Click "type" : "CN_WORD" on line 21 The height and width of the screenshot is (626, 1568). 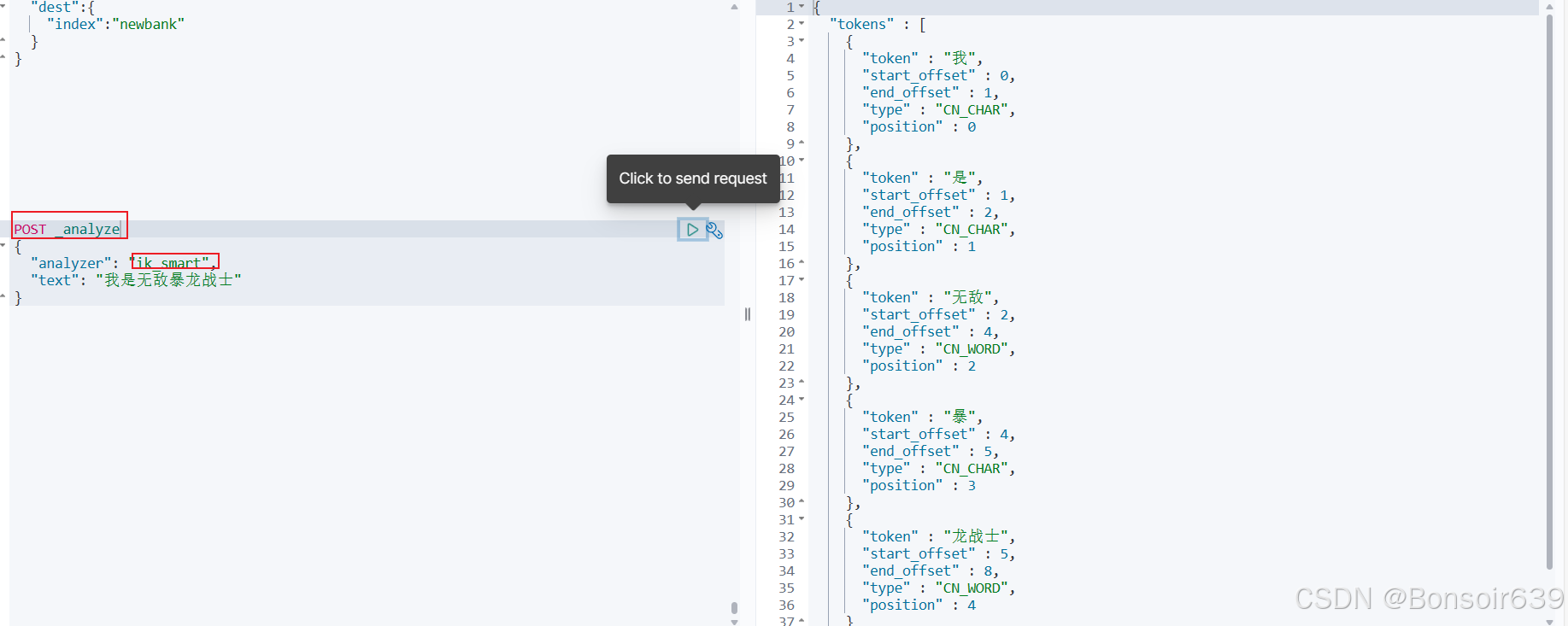click(938, 348)
